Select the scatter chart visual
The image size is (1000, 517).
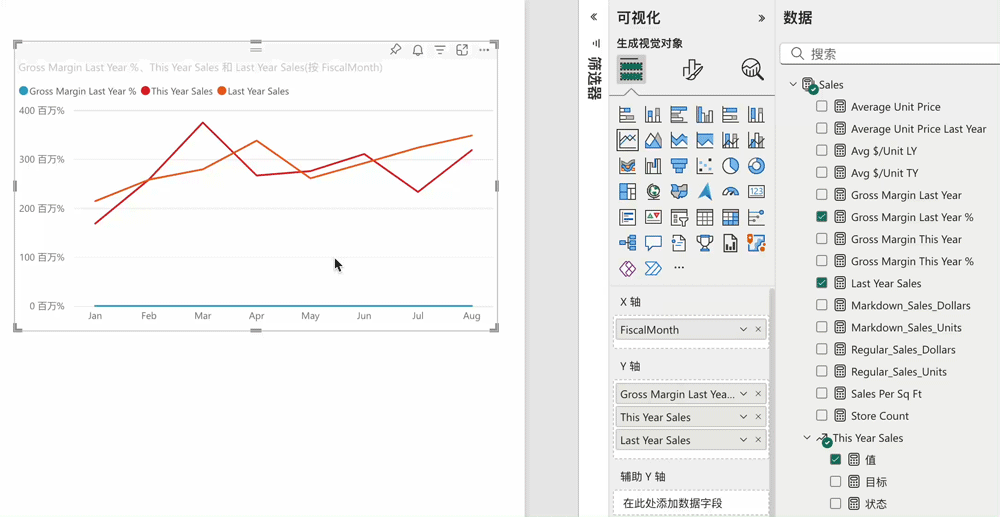point(705,166)
